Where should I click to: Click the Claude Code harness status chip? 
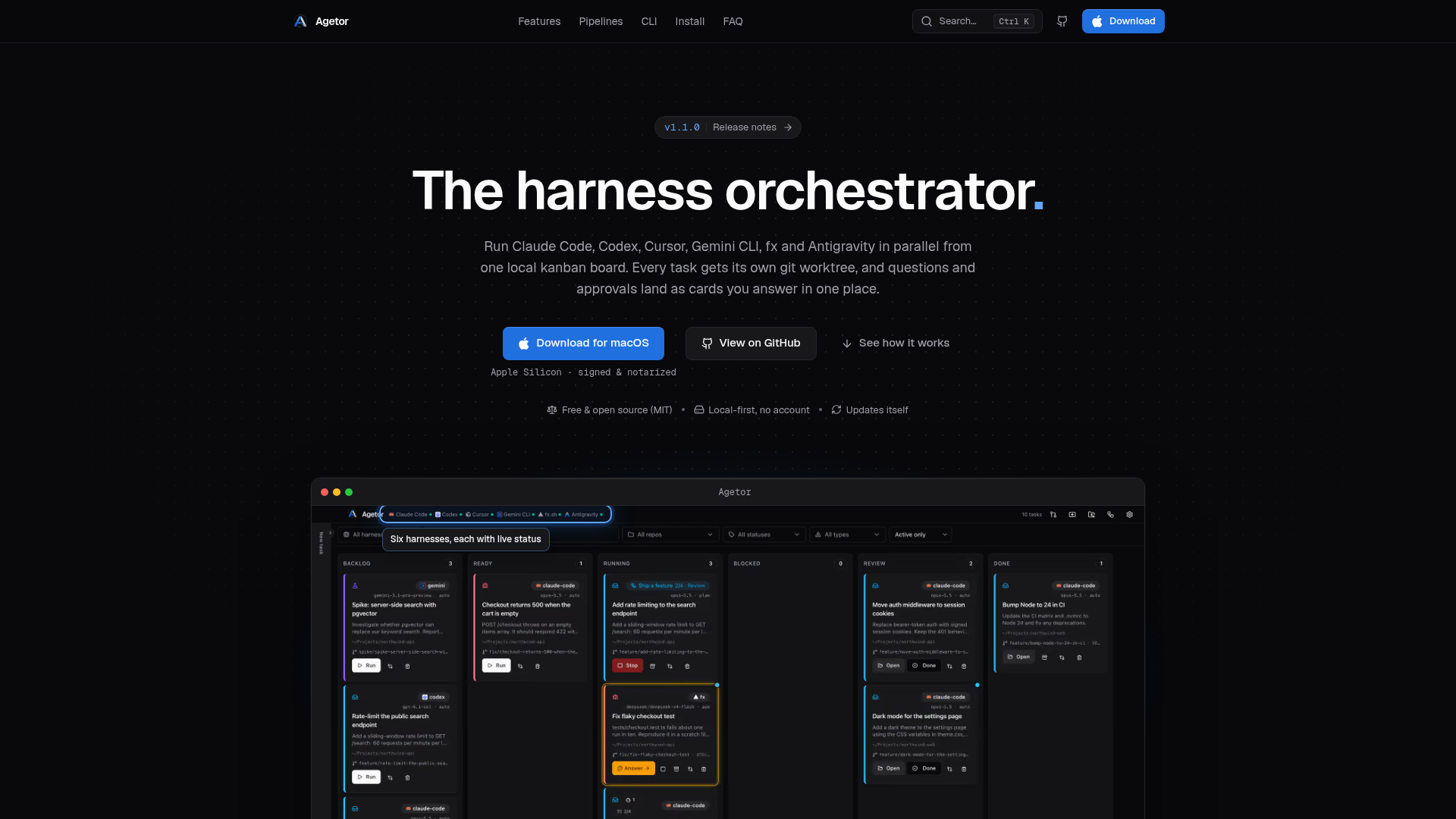[409, 514]
